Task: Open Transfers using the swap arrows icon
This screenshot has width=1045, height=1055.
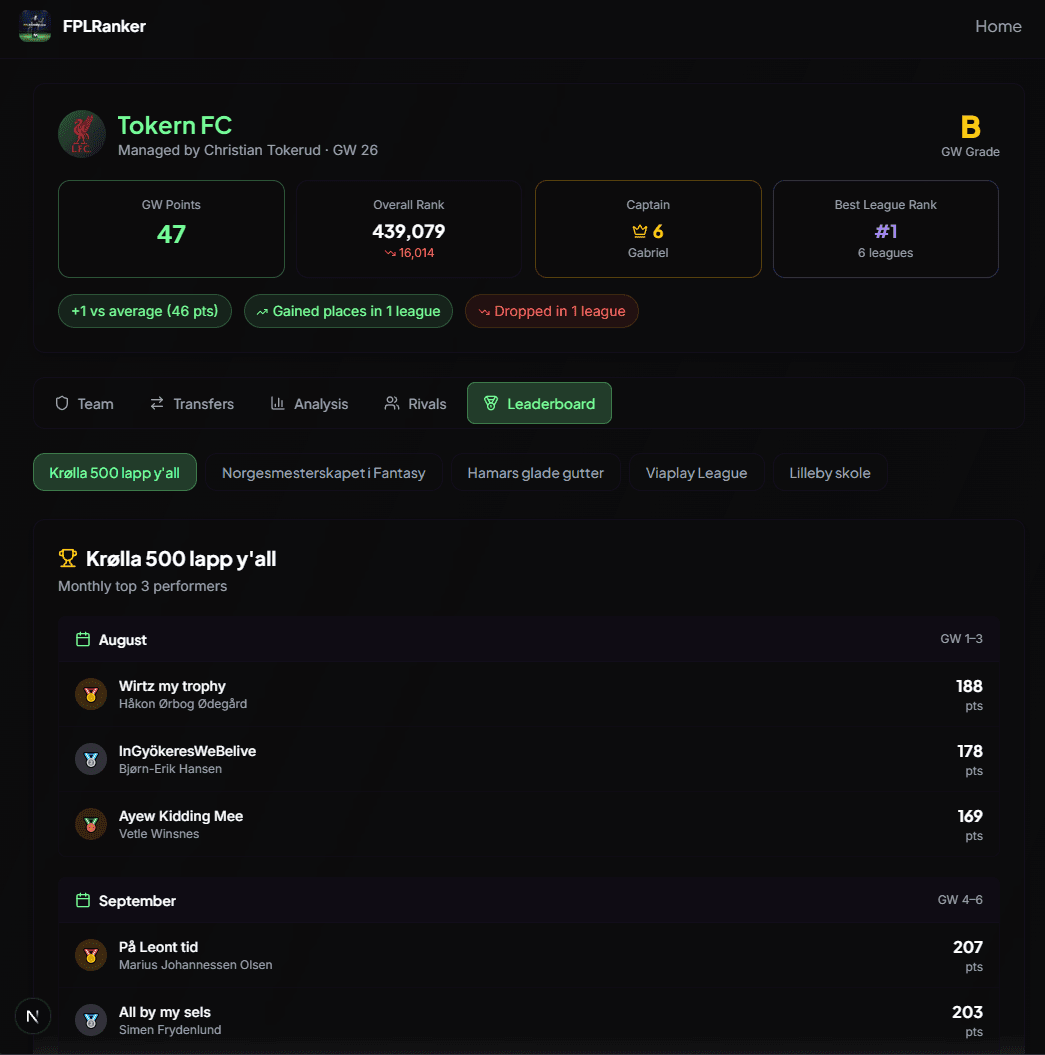Action: tap(156, 403)
